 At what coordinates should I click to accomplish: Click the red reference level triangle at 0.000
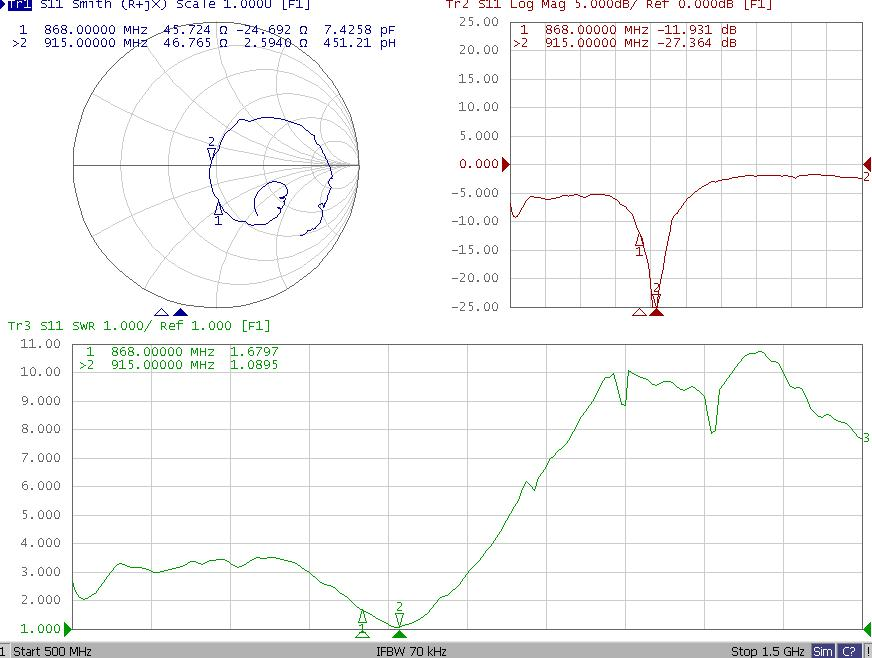click(x=506, y=164)
